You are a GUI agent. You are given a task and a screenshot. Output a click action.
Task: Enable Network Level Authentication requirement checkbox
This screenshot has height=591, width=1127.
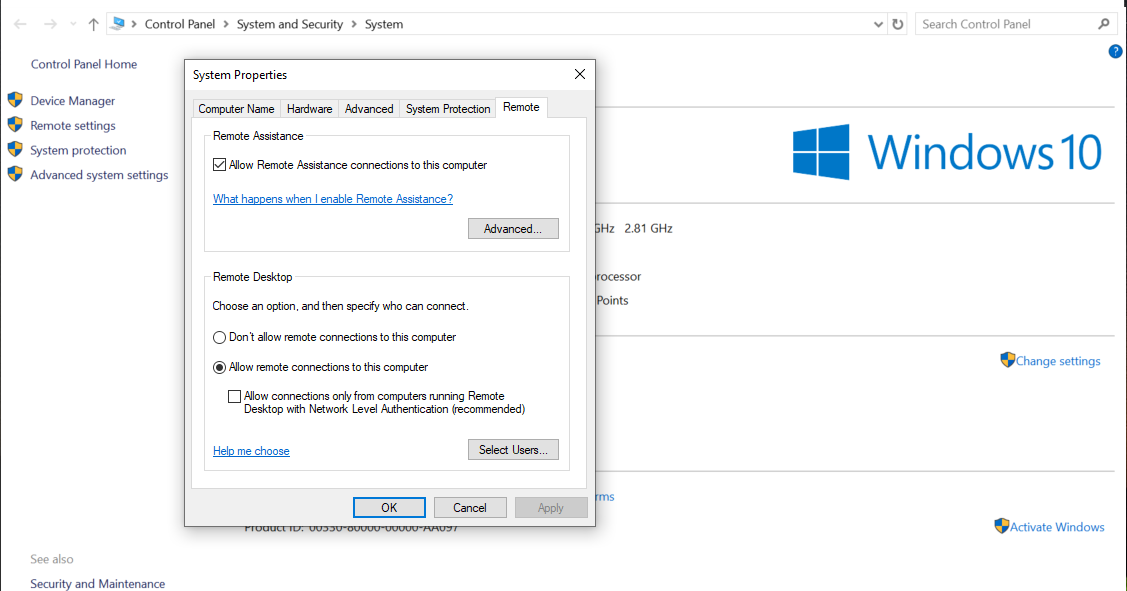coord(234,396)
